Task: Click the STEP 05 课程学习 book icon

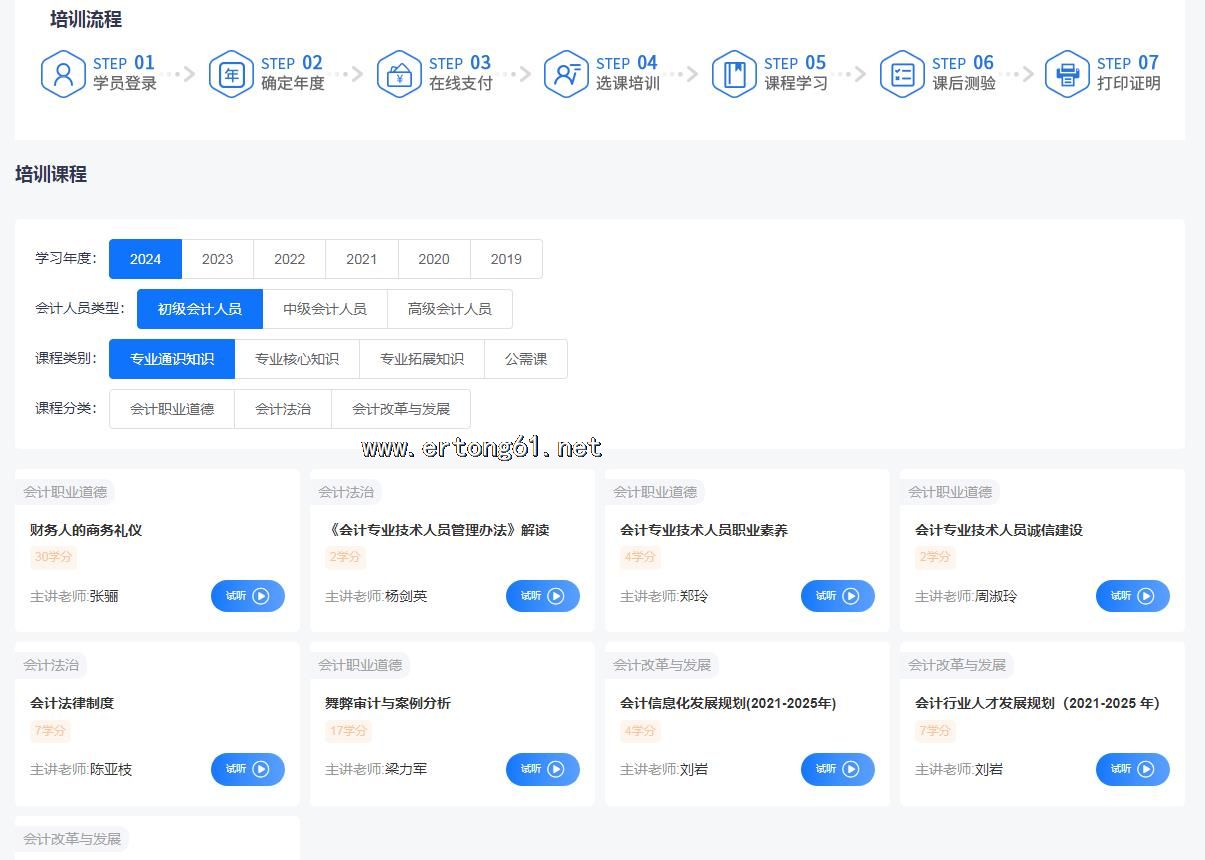Action: [x=734, y=74]
